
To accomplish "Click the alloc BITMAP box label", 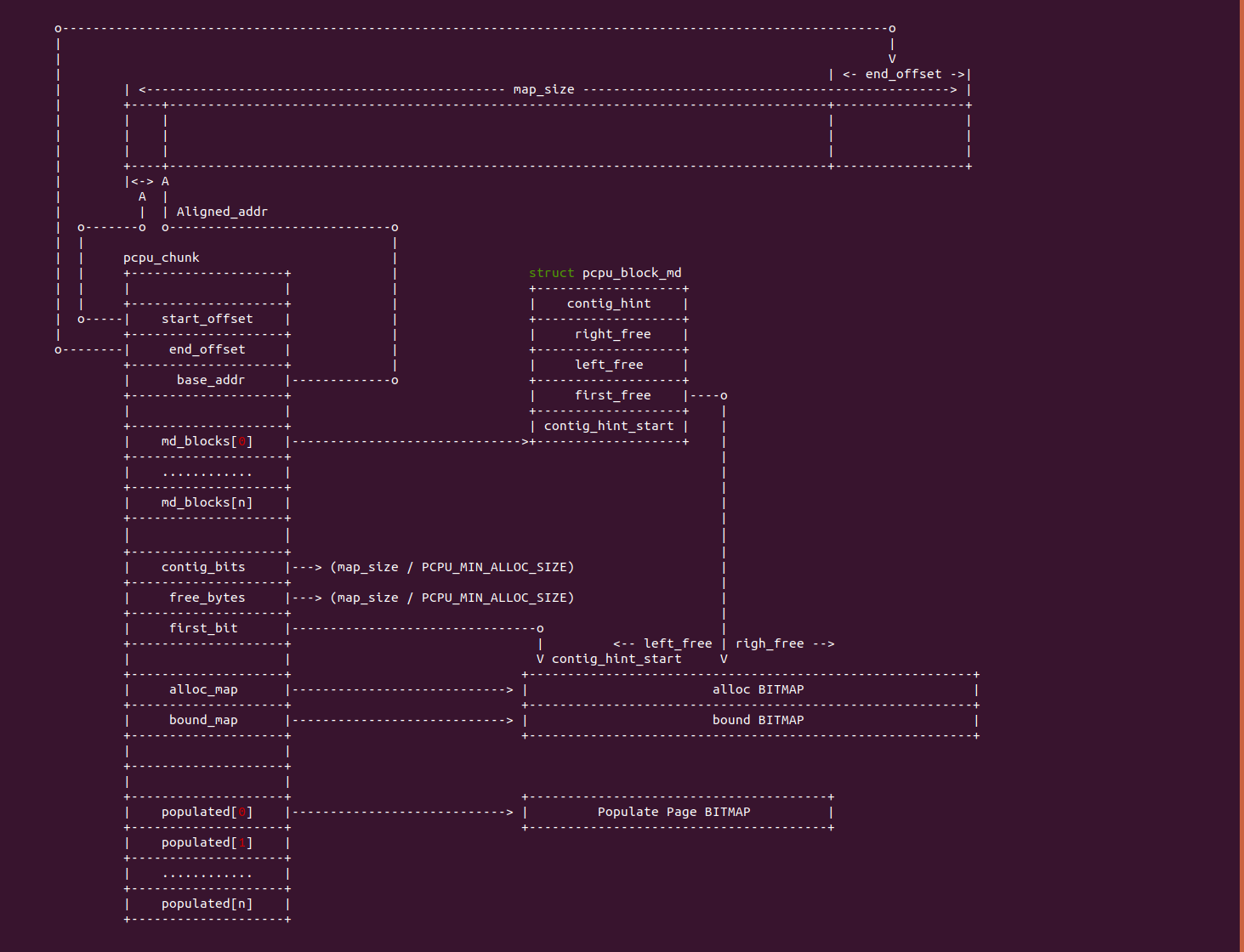I will click(x=758, y=689).
